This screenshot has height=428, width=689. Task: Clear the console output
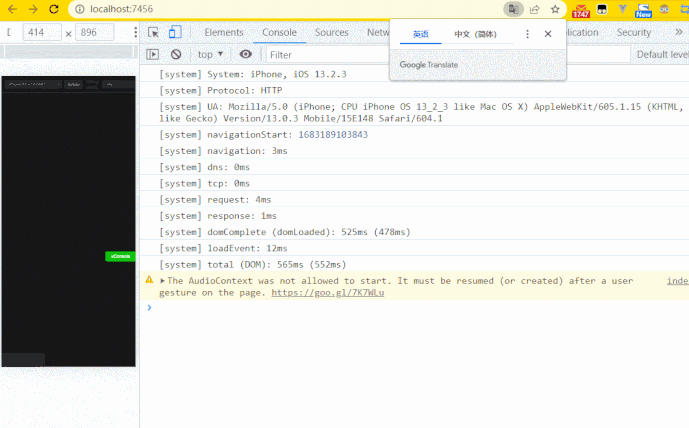[x=176, y=54]
